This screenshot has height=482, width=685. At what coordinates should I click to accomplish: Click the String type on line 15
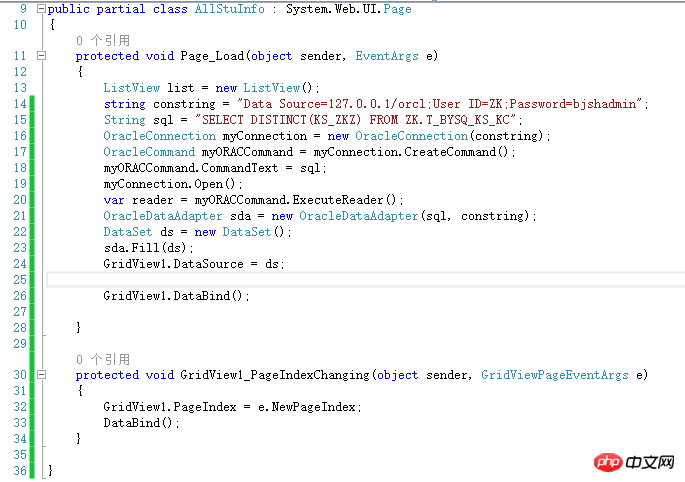125,120
